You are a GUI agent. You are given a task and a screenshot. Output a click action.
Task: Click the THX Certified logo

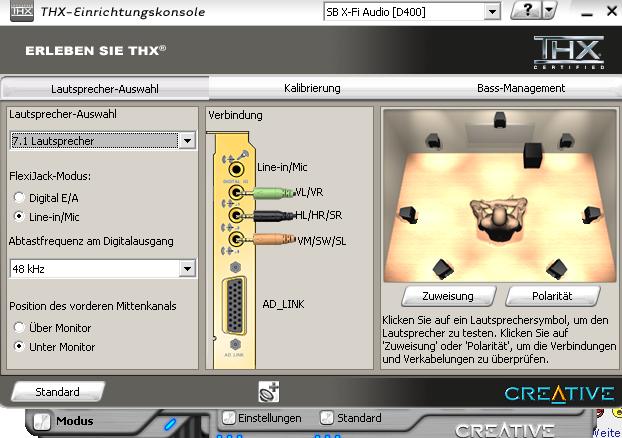(x=569, y=52)
